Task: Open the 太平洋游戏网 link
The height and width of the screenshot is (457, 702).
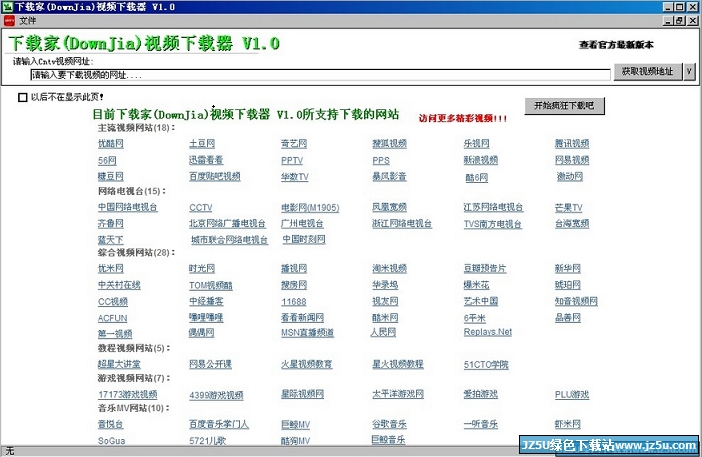Action: tap(398, 394)
